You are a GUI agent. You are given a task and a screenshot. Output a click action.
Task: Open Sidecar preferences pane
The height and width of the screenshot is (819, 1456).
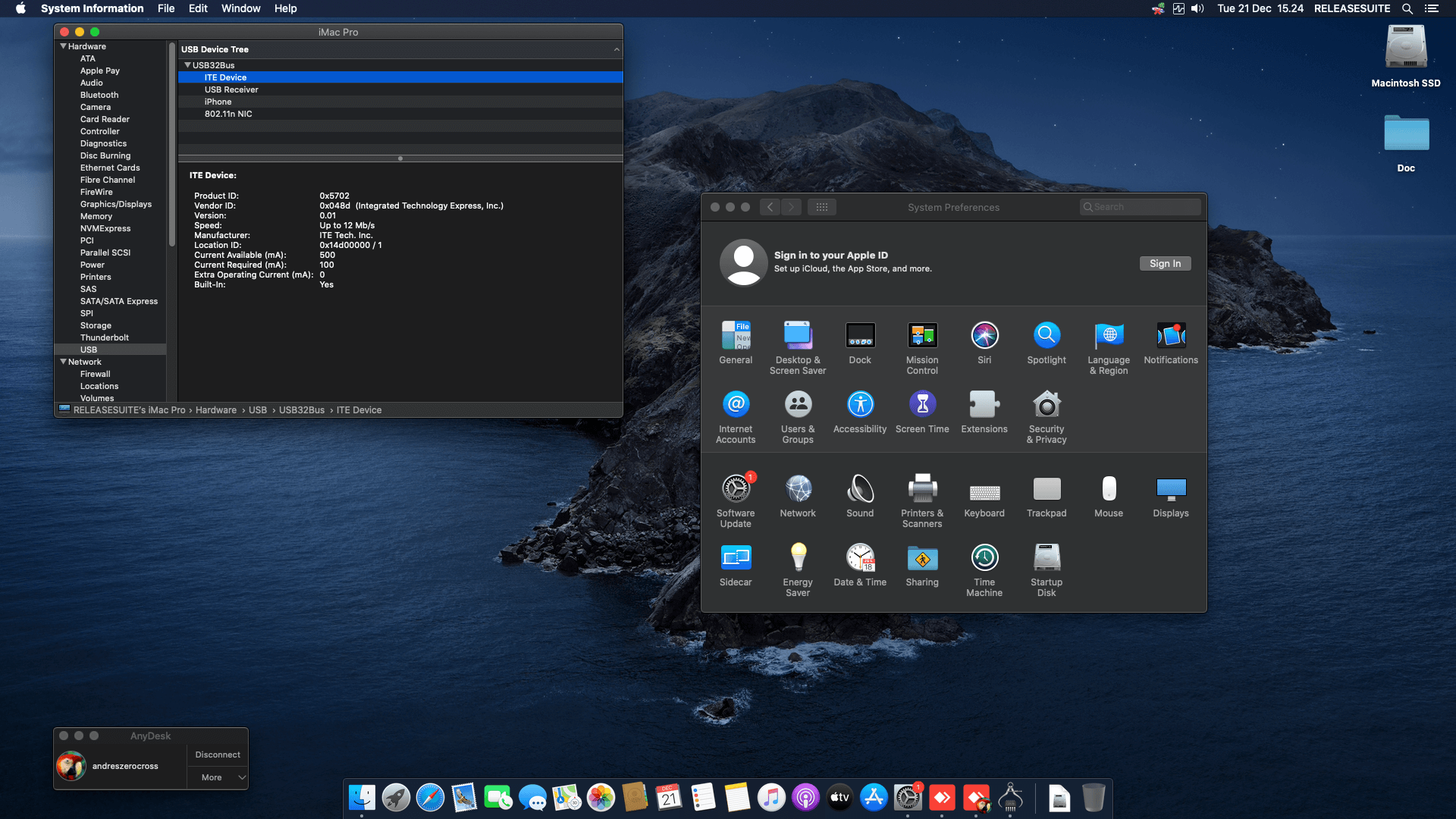(x=736, y=565)
